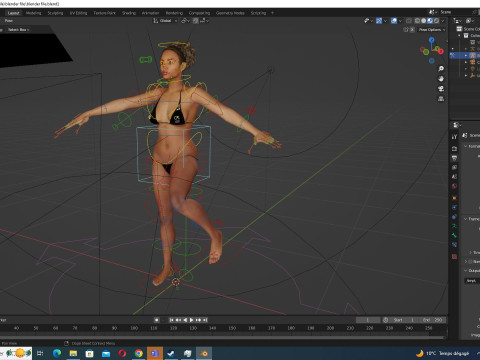Toggle auto-keying record button in timeline

pyautogui.click(x=156, y=320)
